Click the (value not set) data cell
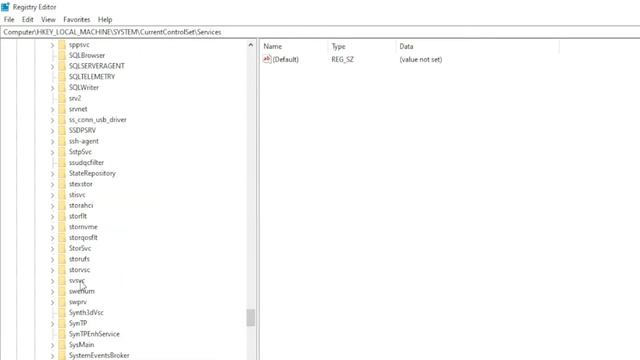This screenshot has width=640, height=360. click(x=421, y=60)
